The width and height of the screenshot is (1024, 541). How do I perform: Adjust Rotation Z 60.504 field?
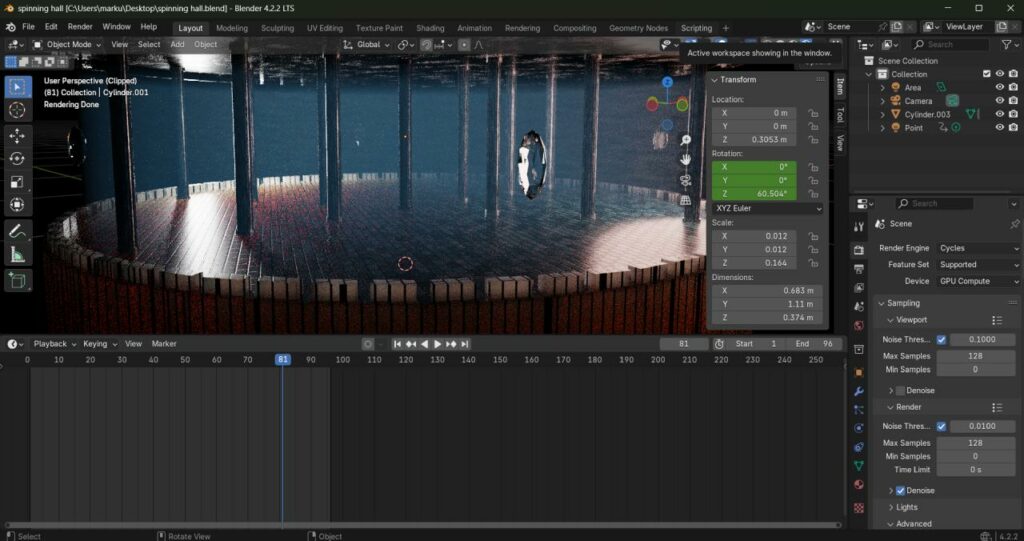click(754, 194)
